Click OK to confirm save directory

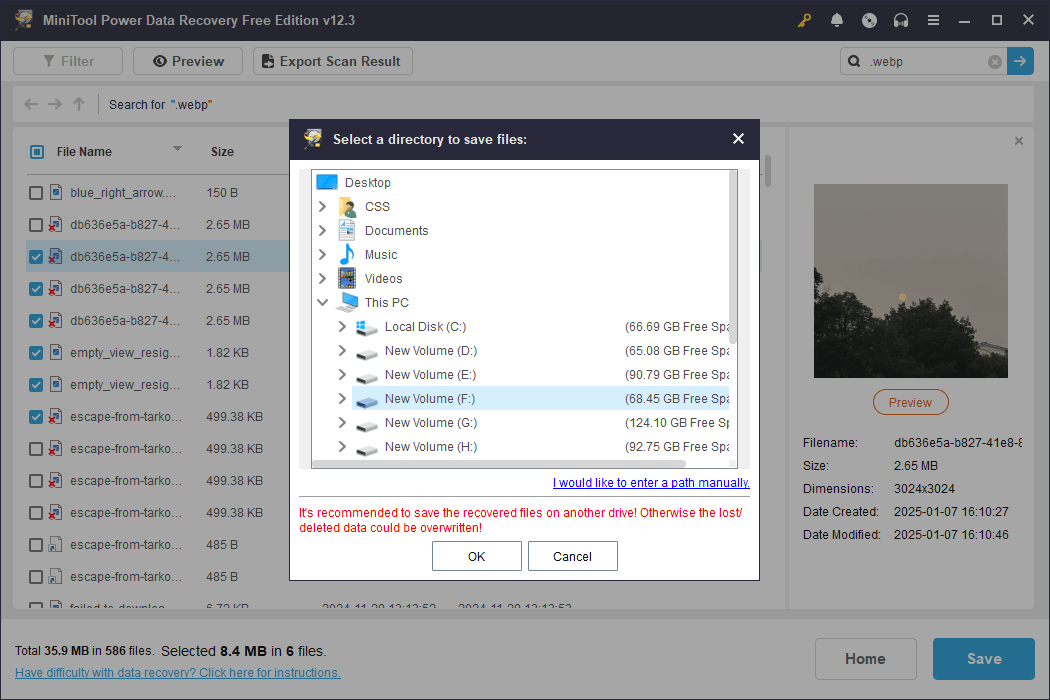[477, 556]
